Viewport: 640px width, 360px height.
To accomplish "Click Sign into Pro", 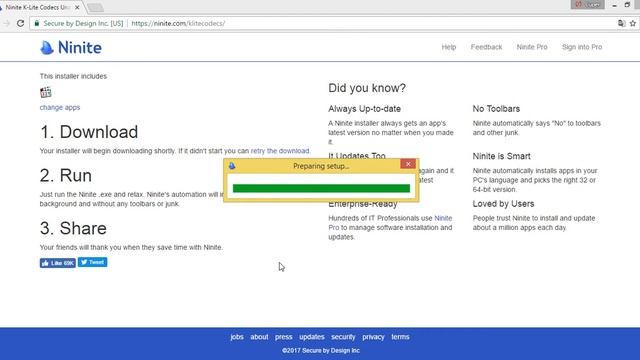I will click(582, 47).
